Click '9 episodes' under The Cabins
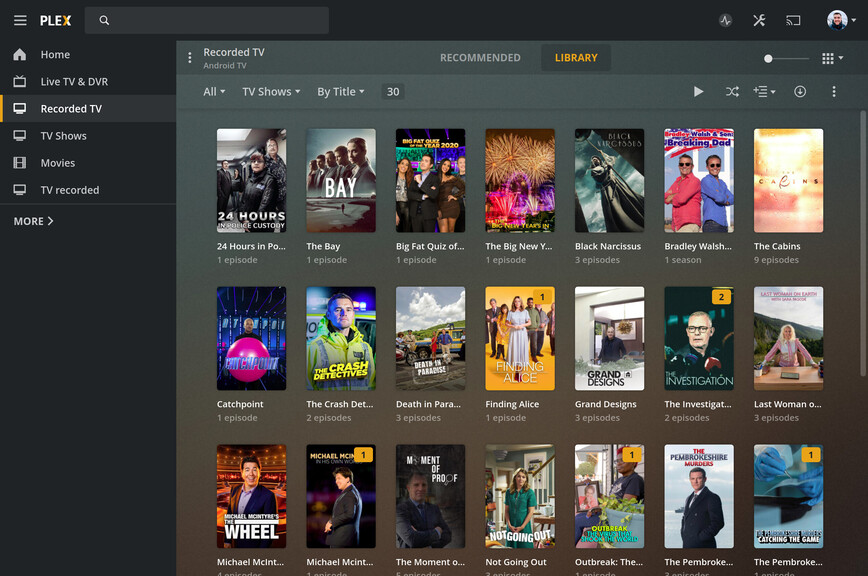Screen dimensions: 868x576 tap(776, 260)
